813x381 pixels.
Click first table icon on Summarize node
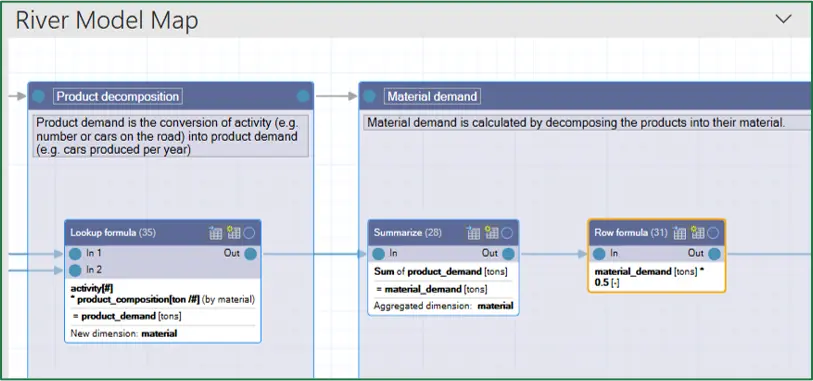point(473,233)
